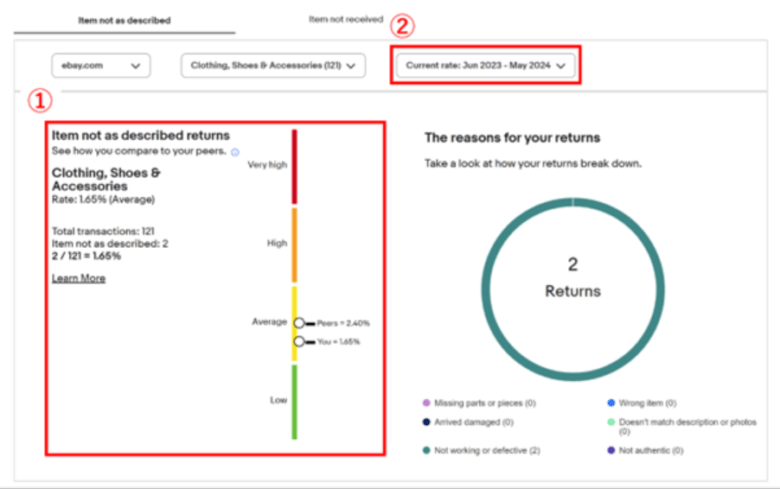Click the red Very high rate bar
Viewport: 780px width, 489px height.
[x=295, y=166]
